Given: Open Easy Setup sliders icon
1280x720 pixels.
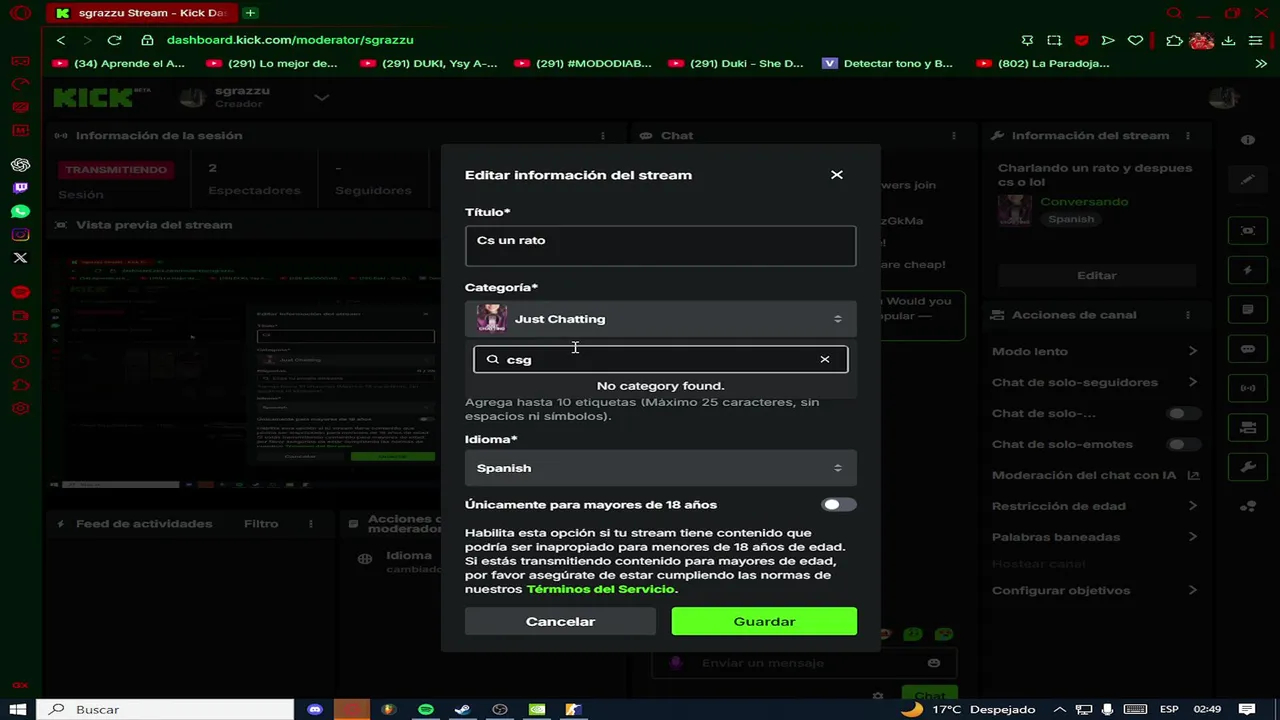Looking at the screenshot, I should [x=1255, y=40].
